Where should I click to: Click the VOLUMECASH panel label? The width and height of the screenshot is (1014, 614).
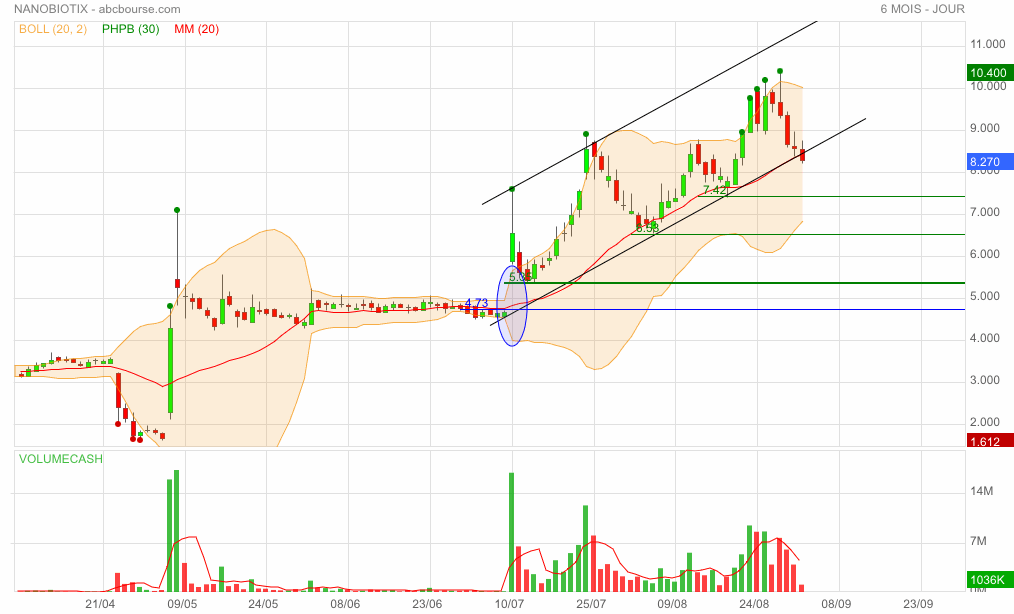[x=61, y=459]
